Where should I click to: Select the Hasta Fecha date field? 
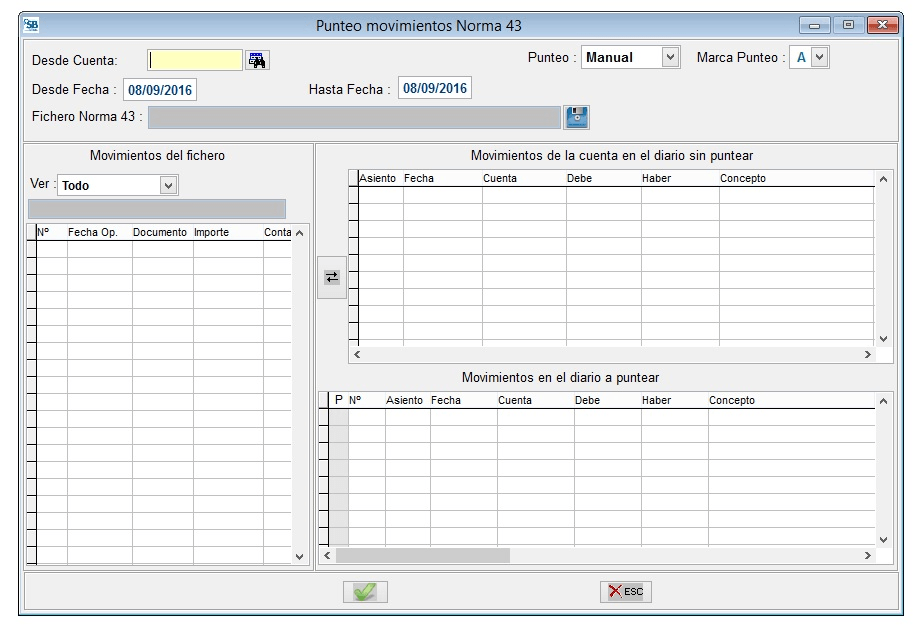pyautogui.click(x=435, y=89)
